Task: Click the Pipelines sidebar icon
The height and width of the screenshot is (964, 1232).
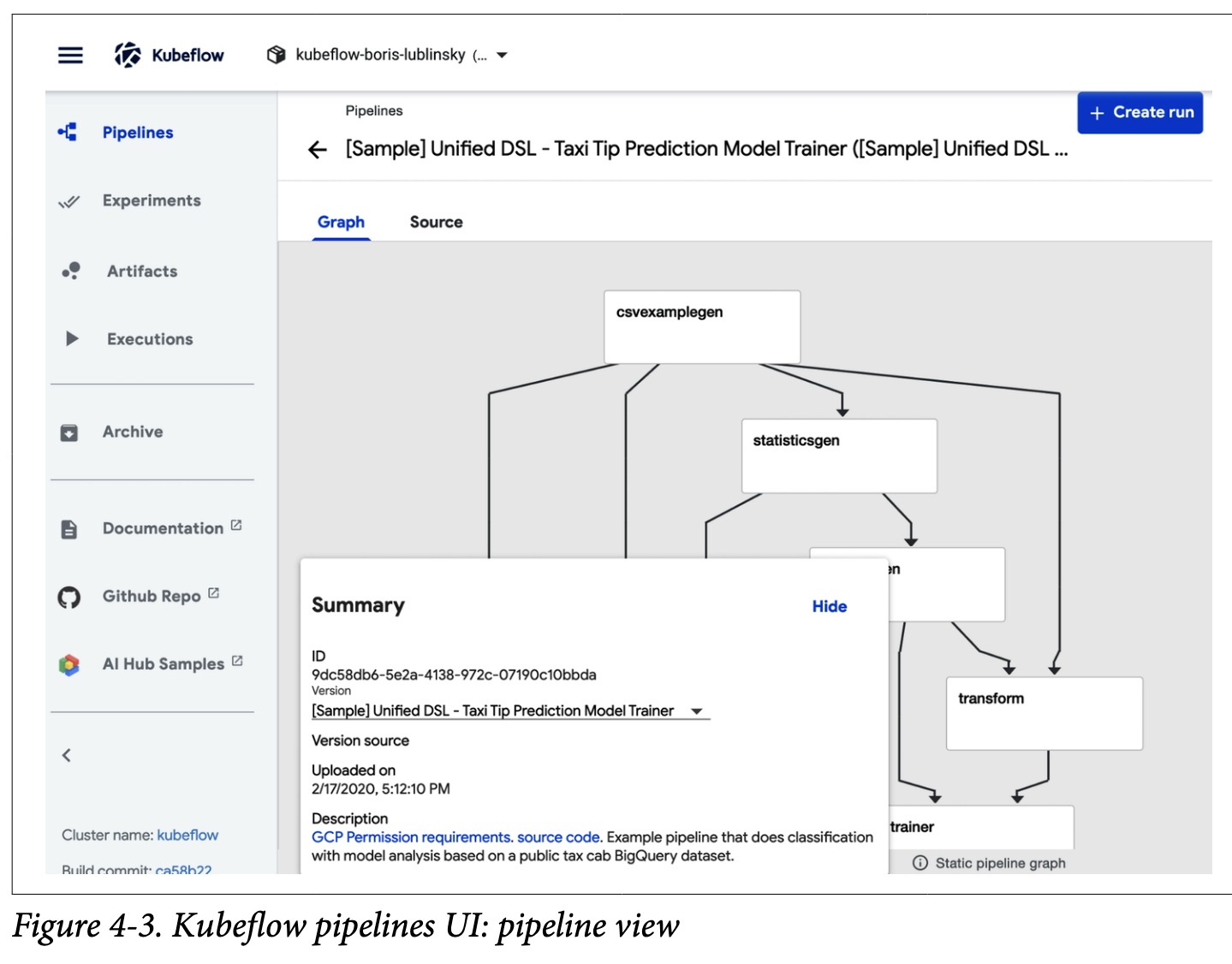Action: 68,133
